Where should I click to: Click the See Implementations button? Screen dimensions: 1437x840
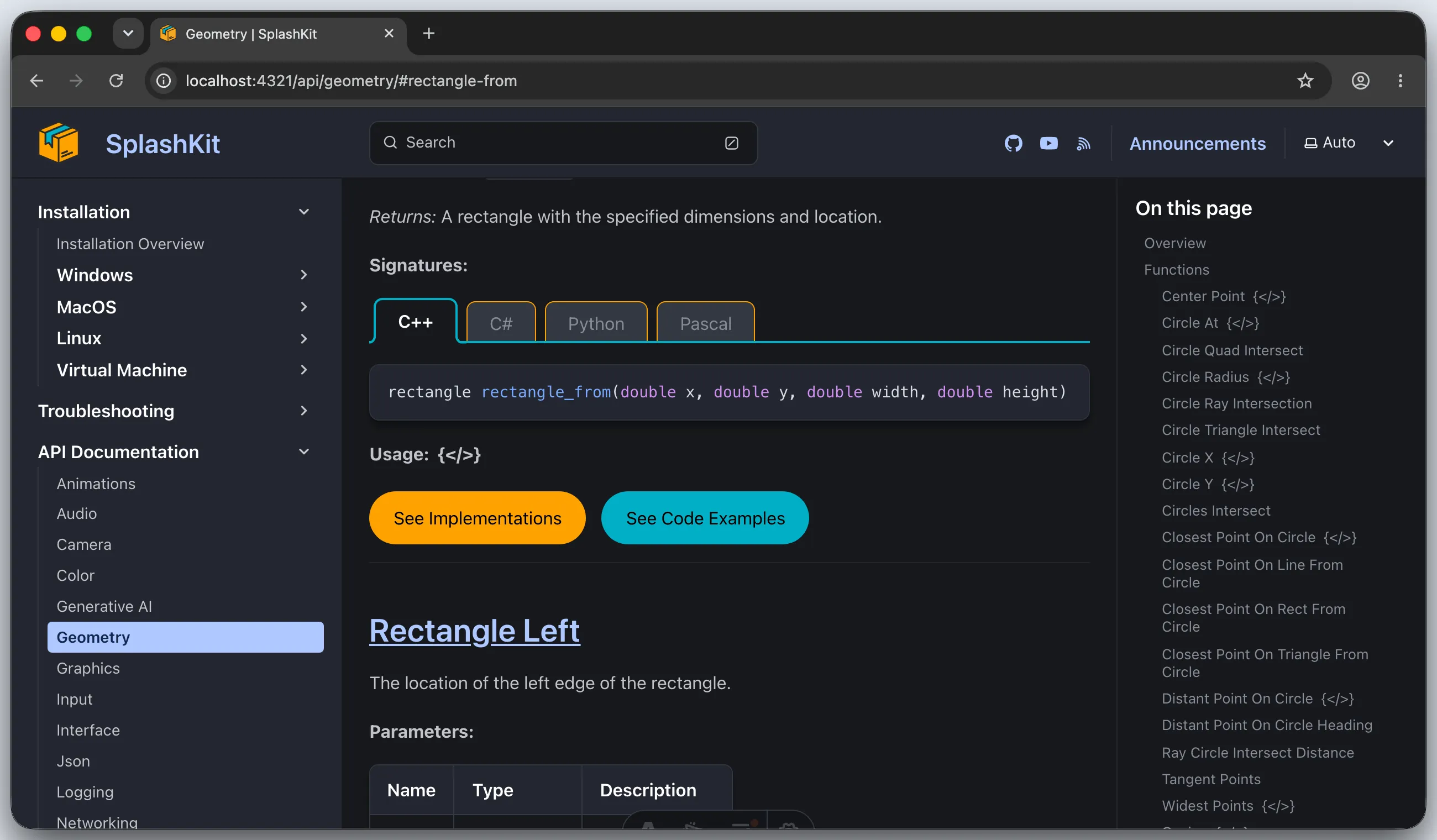tap(478, 518)
